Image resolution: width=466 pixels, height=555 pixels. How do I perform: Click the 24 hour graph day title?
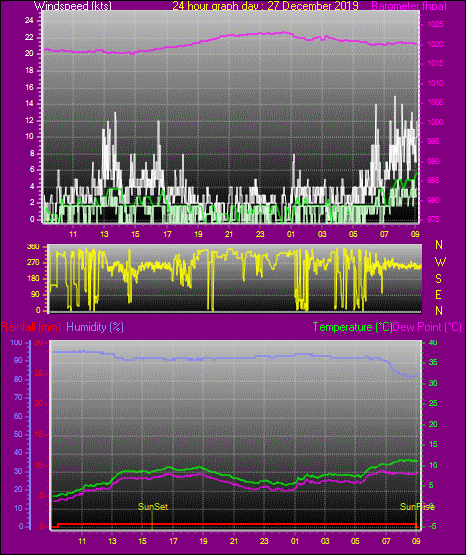click(265, 6)
